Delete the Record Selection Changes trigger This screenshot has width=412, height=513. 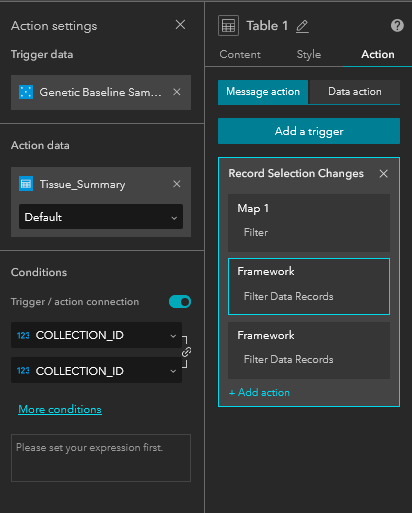[384, 174]
